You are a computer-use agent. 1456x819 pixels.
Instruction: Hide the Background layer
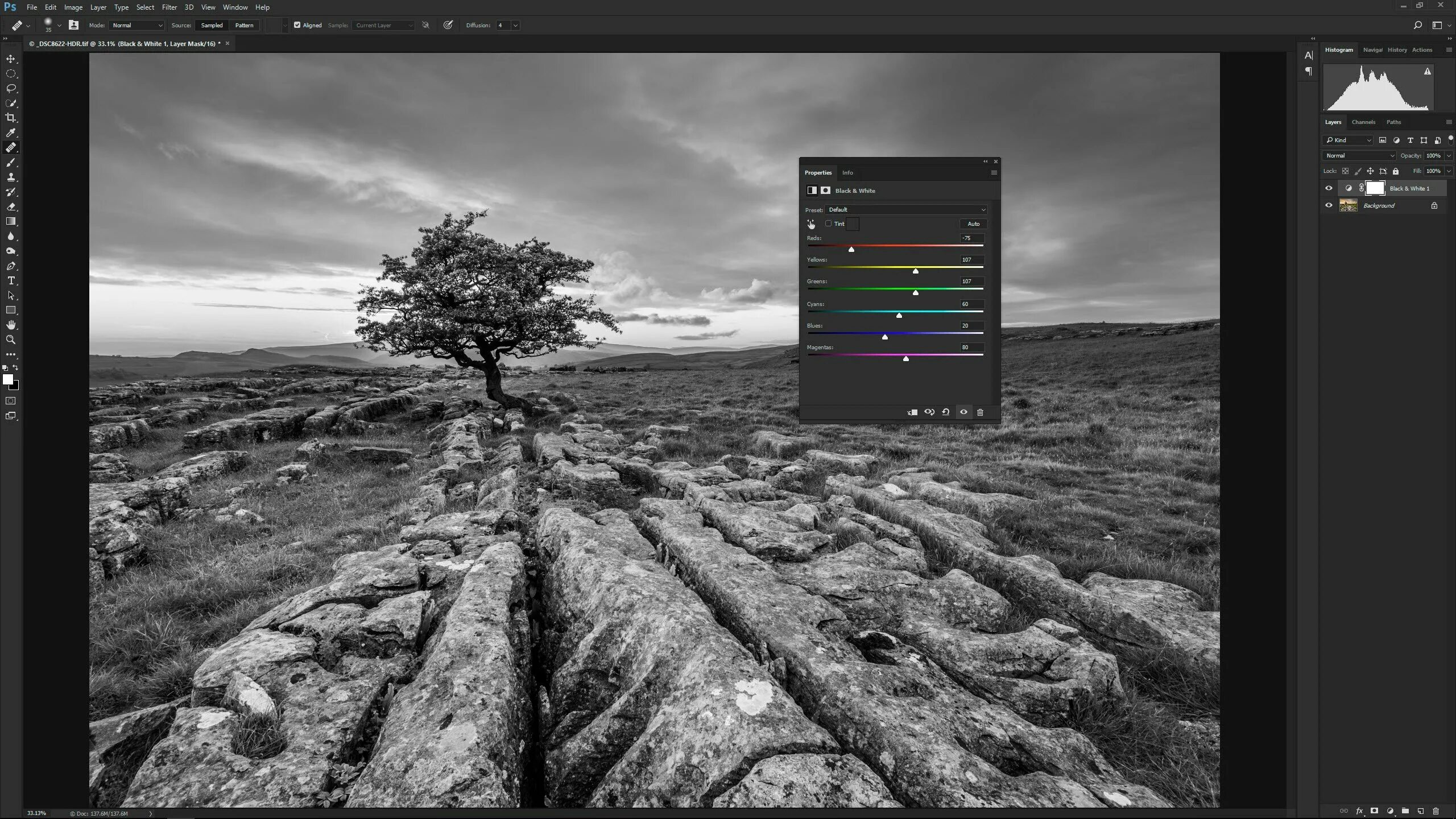pos(1329,205)
